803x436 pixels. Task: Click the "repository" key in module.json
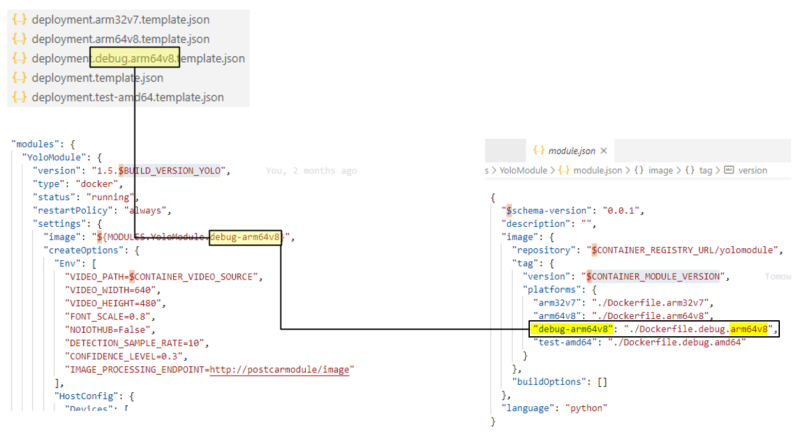coord(543,251)
